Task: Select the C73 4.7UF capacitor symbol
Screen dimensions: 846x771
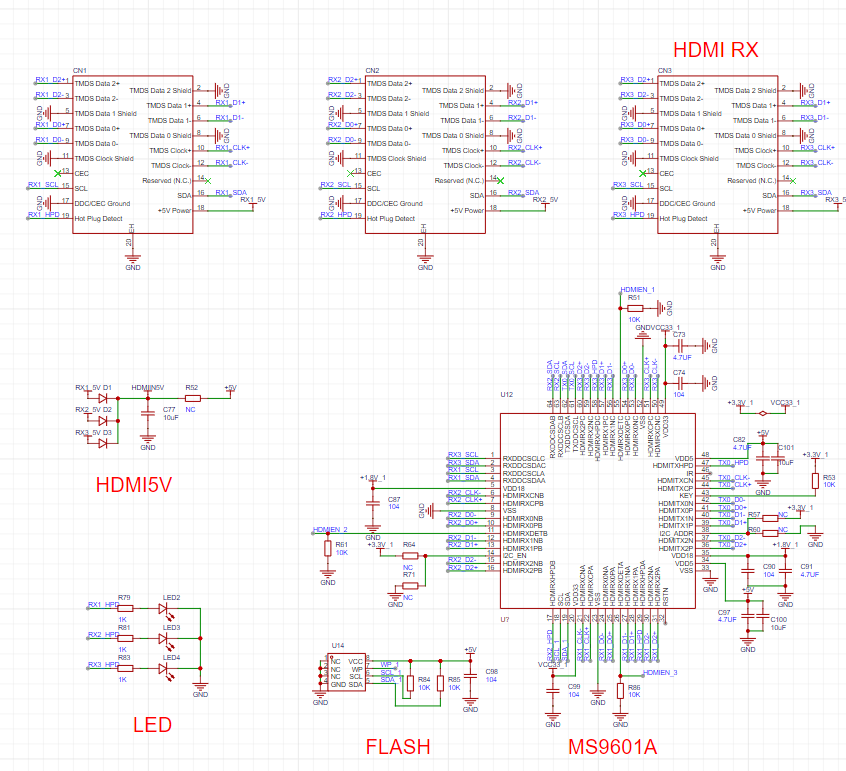Action: point(680,346)
